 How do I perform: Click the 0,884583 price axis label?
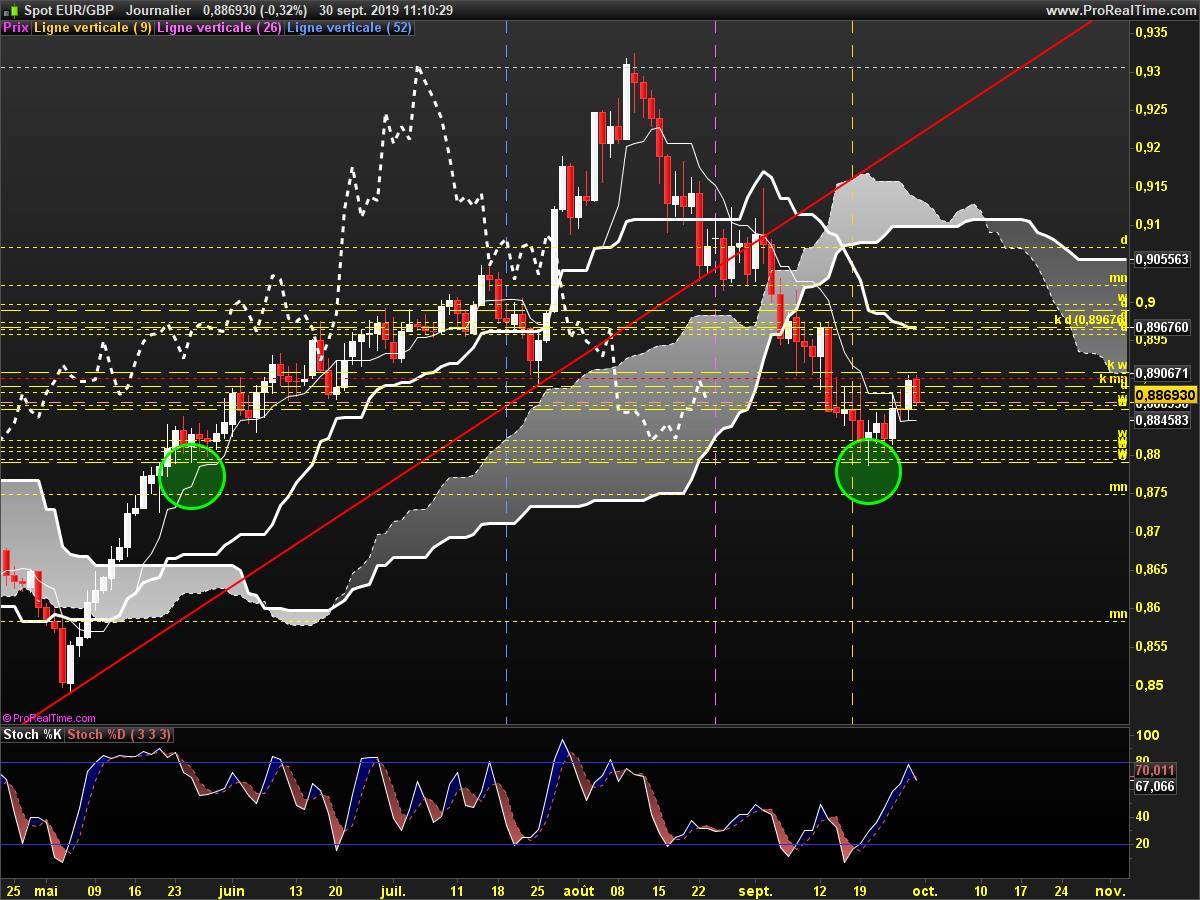click(x=1161, y=420)
